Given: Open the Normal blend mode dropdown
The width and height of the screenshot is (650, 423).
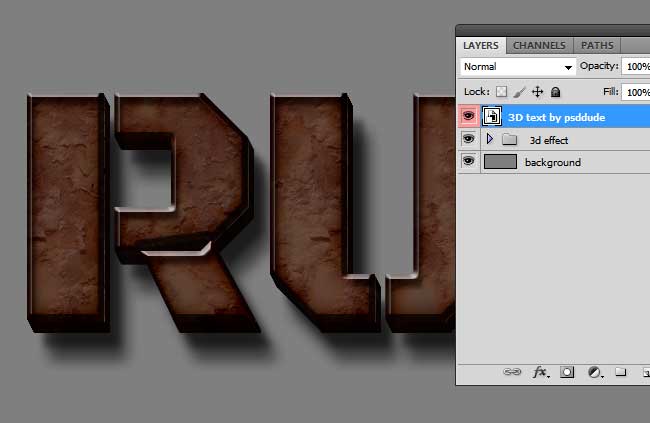Looking at the screenshot, I should pos(518,67).
